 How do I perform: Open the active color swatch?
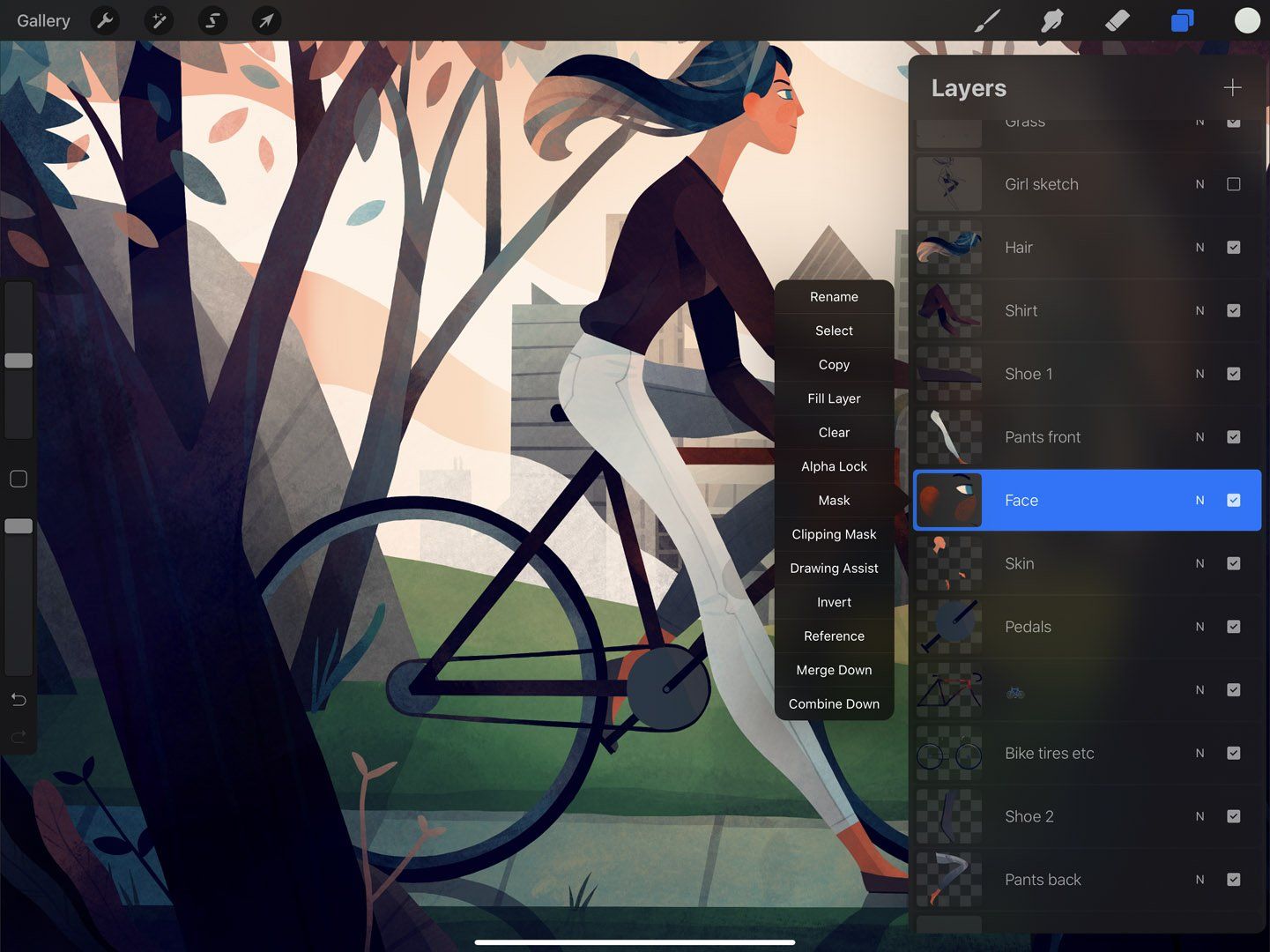1246,20
